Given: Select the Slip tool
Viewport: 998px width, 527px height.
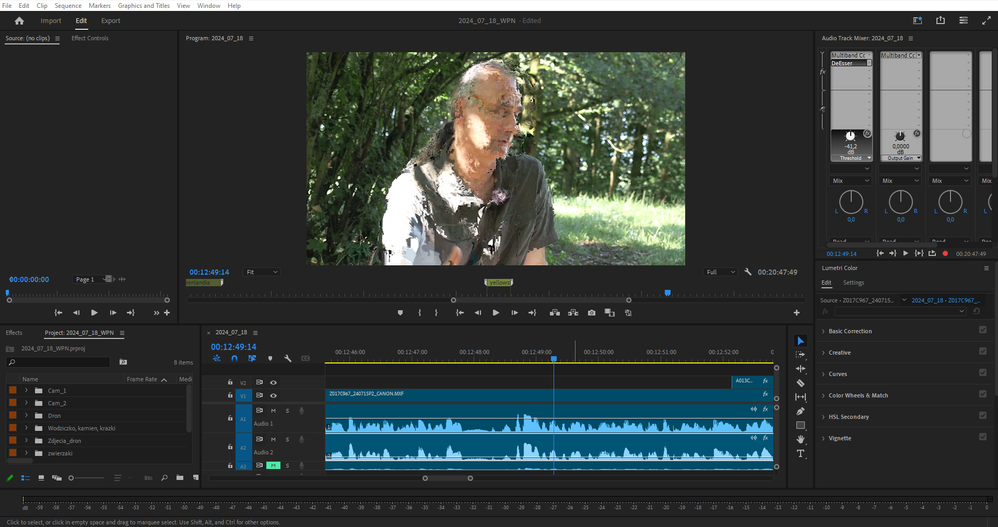Looking at the screenshot, I should click(x=801, y=397).
